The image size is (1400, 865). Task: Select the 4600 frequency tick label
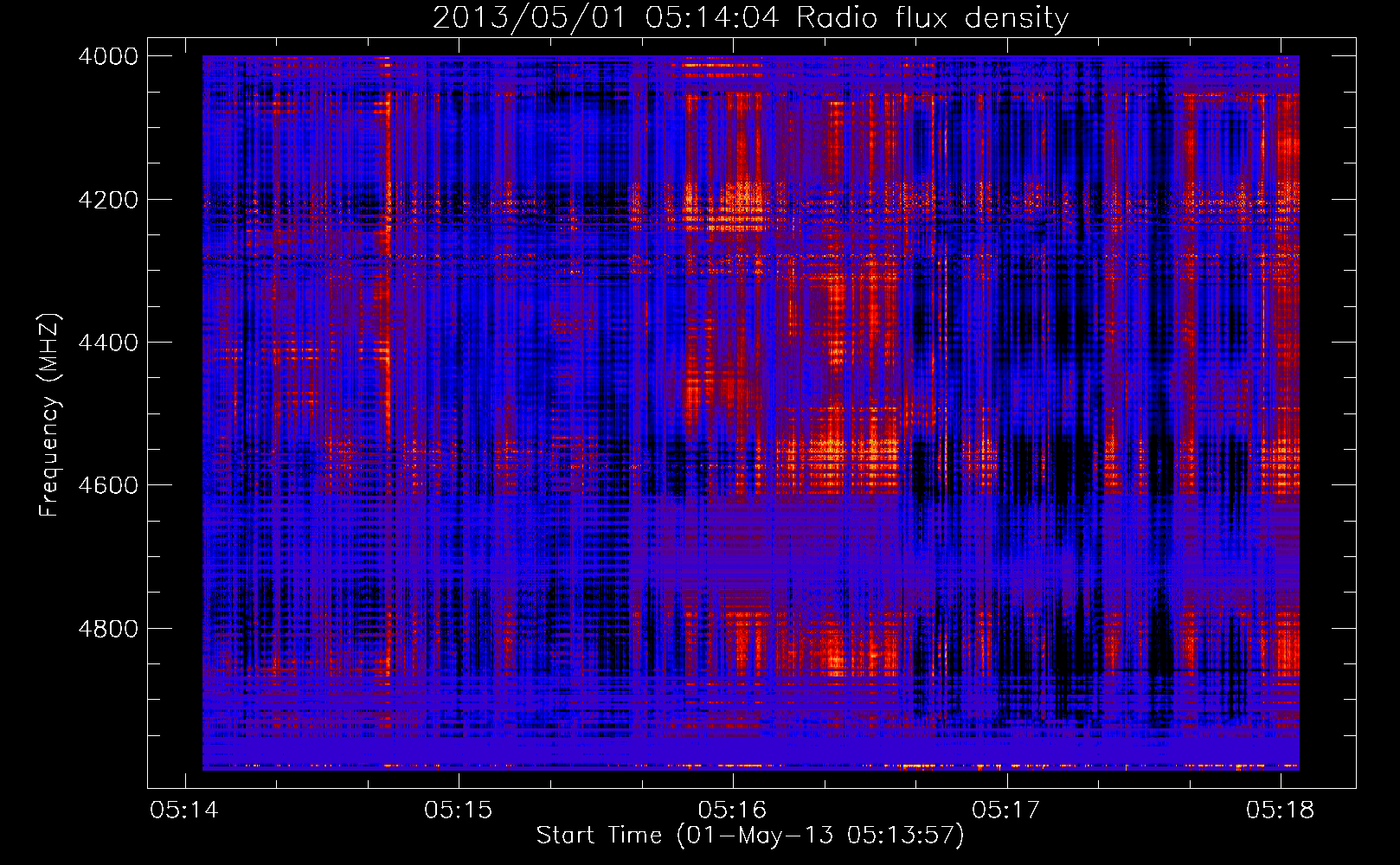point(108,485)
